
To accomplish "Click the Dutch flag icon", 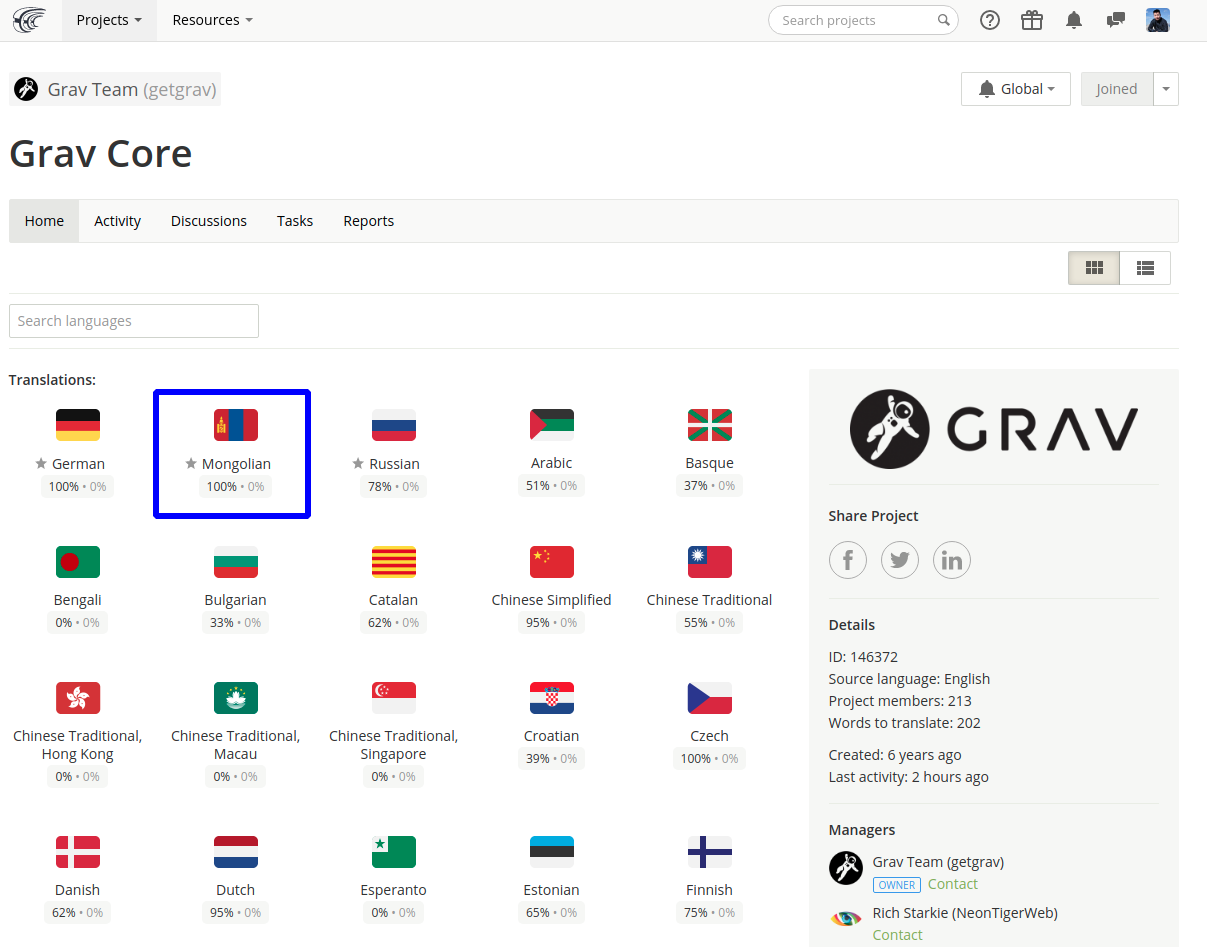I will coord(236,852).
